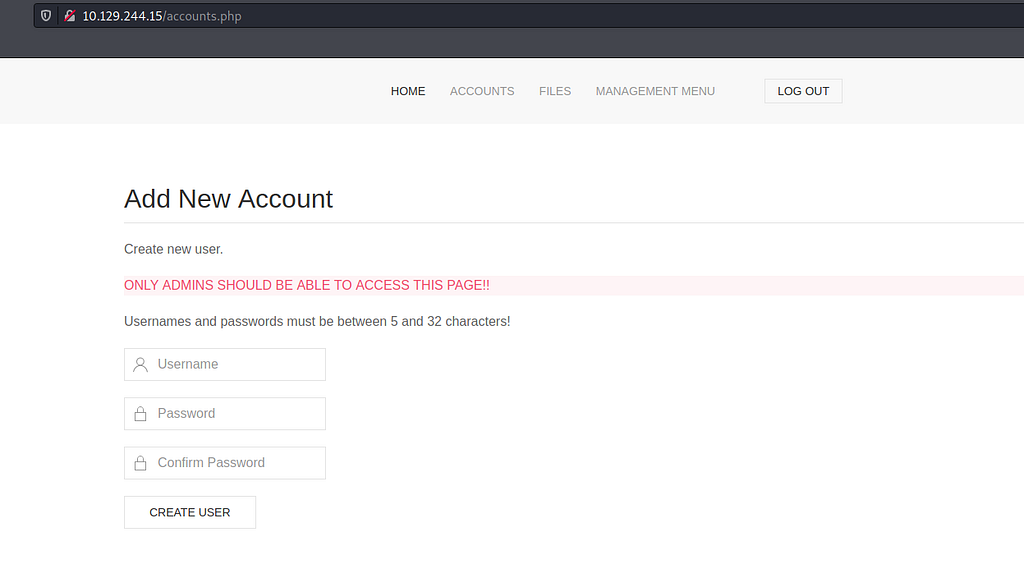The width and height of the screenshot is (1024, 582).
Task: Focus the Username input field
Action: [x=225, y=364]
